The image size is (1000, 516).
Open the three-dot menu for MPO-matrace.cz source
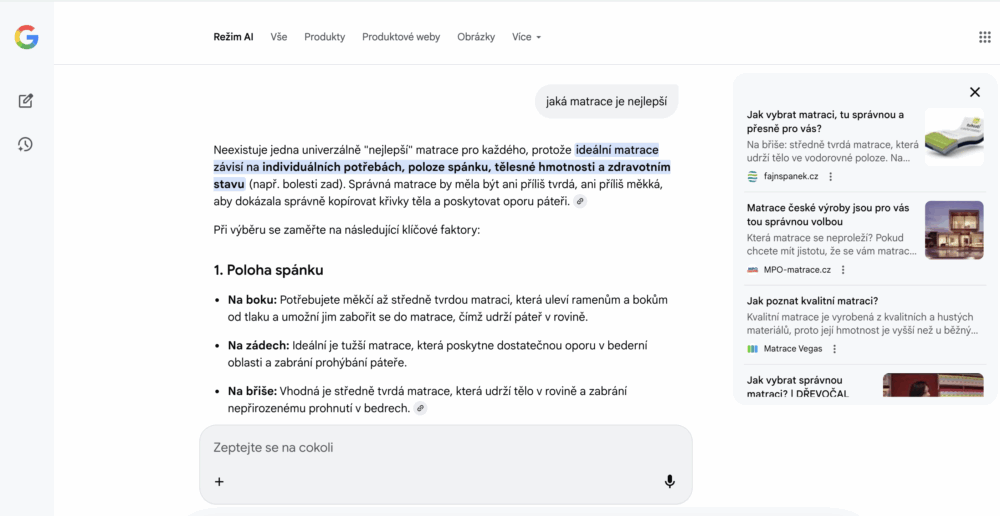pos(843,270)
